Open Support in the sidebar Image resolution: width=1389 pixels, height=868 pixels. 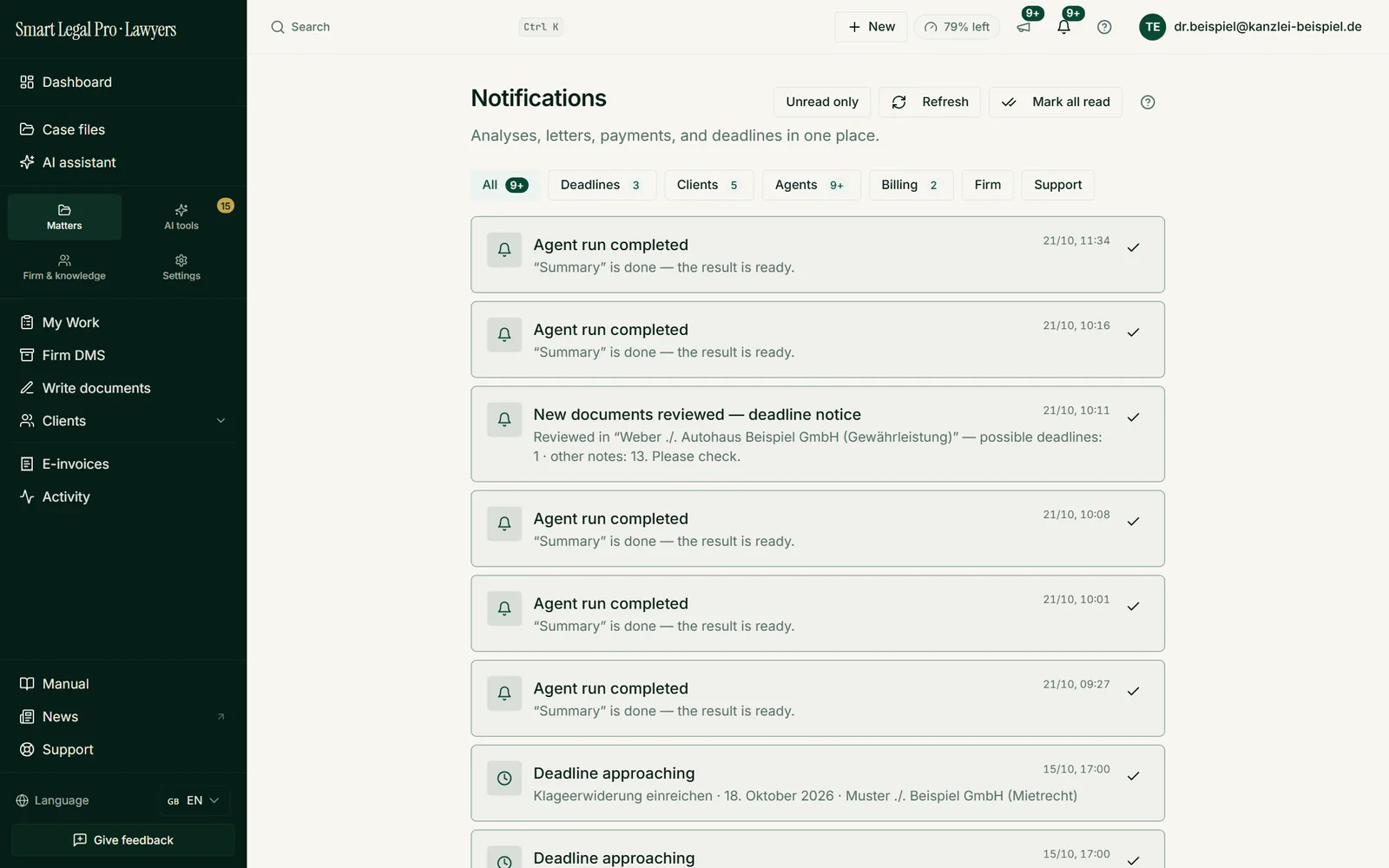coord(123,749)
